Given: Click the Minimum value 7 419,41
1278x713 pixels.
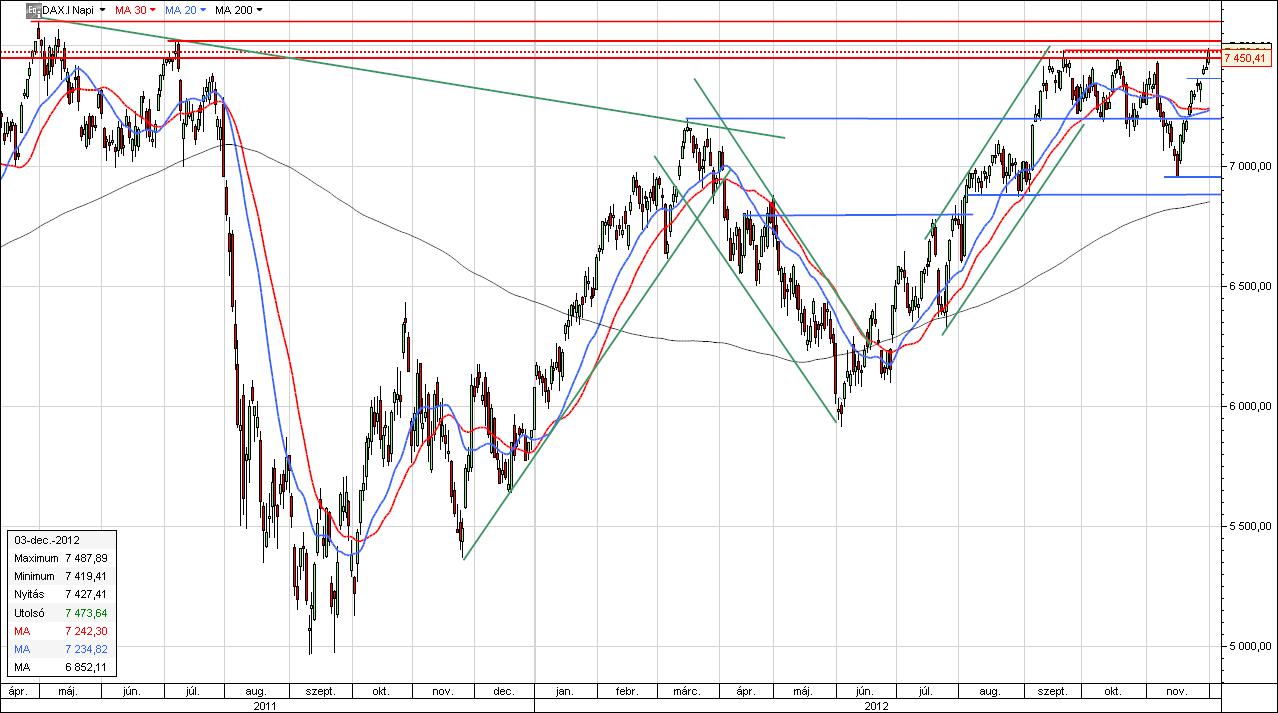Looking at the screenshot, I should [85, 576].
